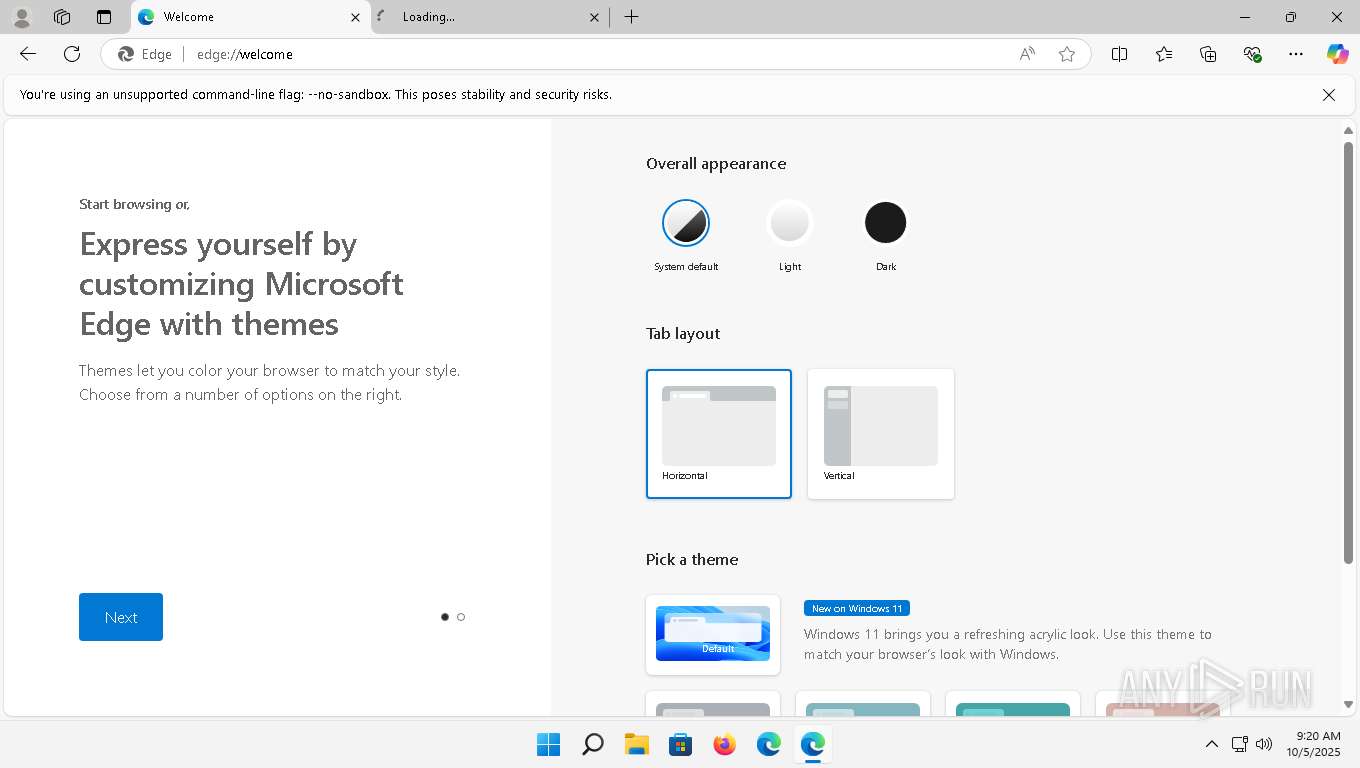Refresh the page
Image resolution: width=1360 pixels, height=768 pixels.
click(72, 54)
